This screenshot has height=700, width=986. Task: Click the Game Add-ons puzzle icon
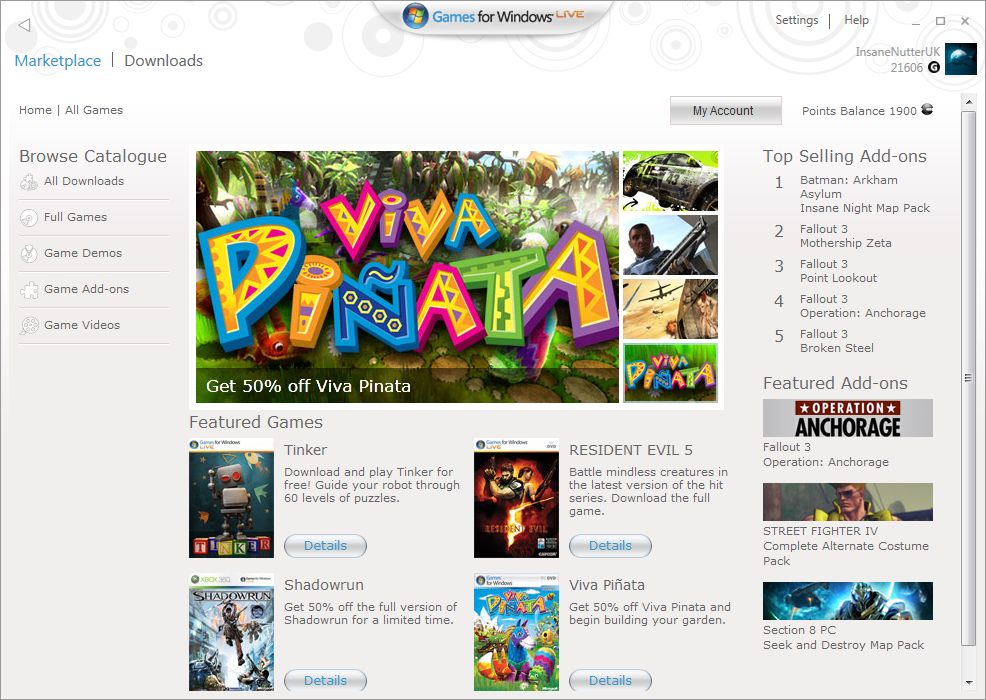pos(29,290)
